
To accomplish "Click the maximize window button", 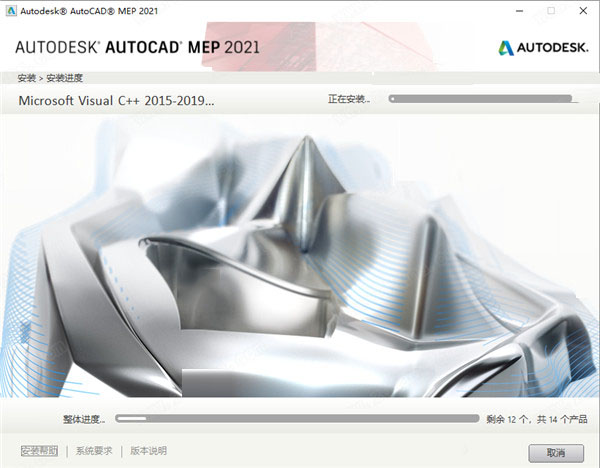I will click(549, 11).
